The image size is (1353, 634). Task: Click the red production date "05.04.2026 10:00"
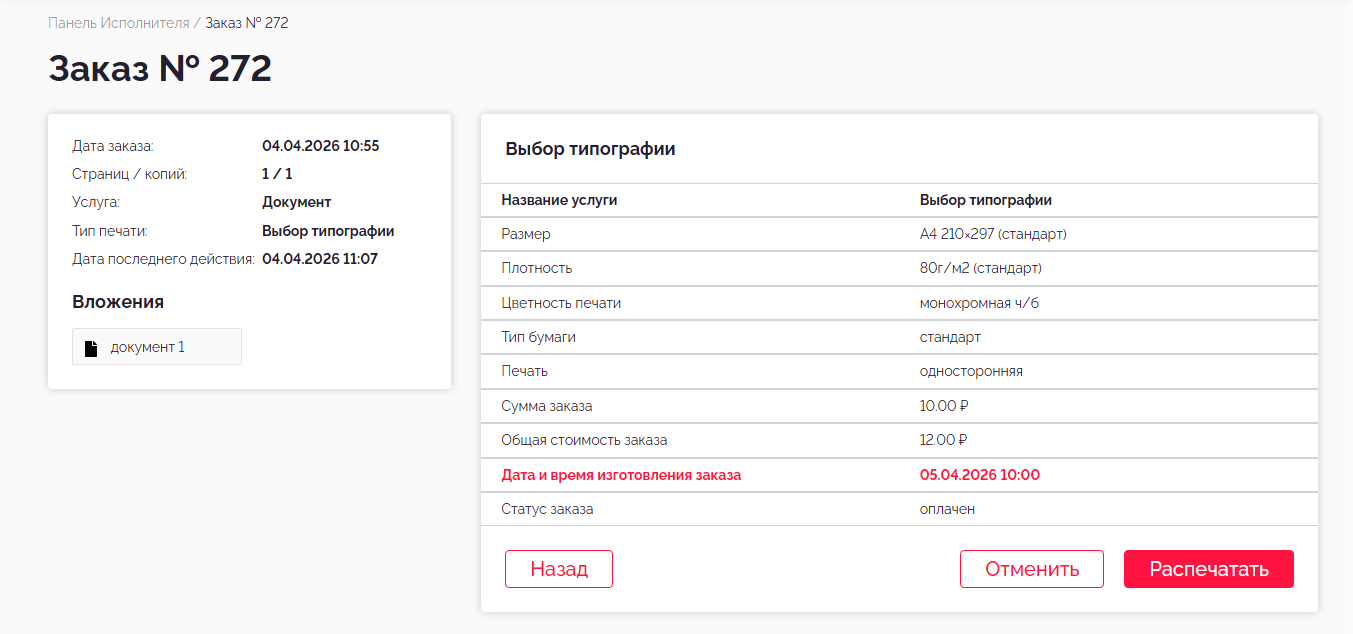click(979, 475)
